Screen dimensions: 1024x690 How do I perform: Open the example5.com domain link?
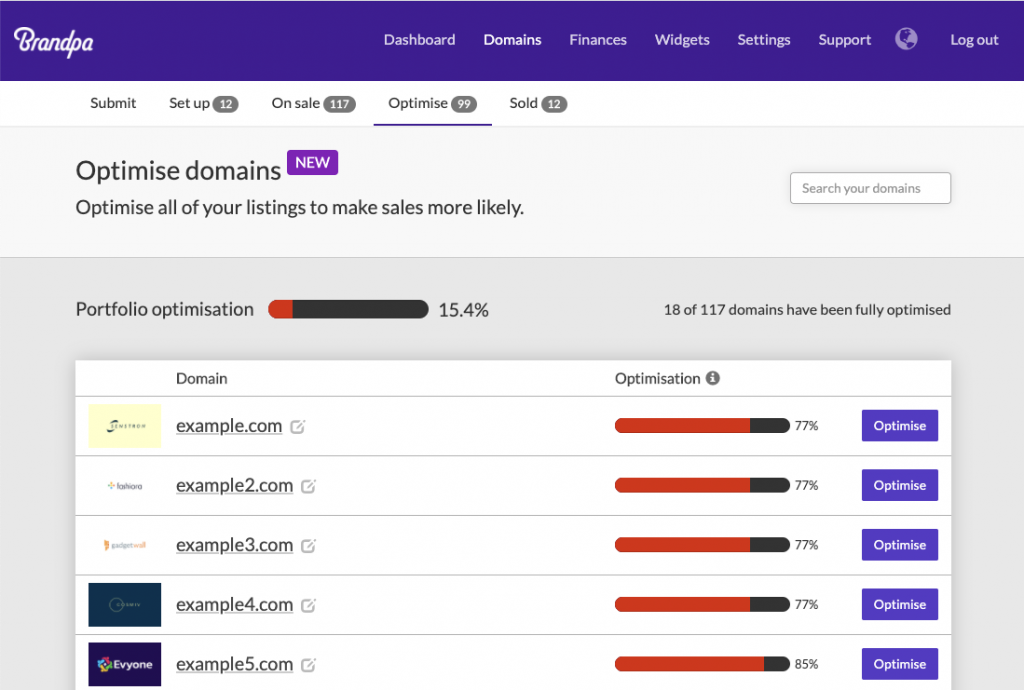234,664
